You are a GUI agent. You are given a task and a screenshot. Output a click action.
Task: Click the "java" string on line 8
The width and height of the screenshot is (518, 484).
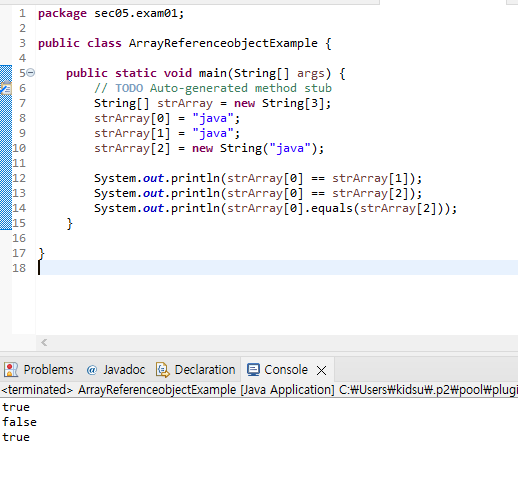212,118
